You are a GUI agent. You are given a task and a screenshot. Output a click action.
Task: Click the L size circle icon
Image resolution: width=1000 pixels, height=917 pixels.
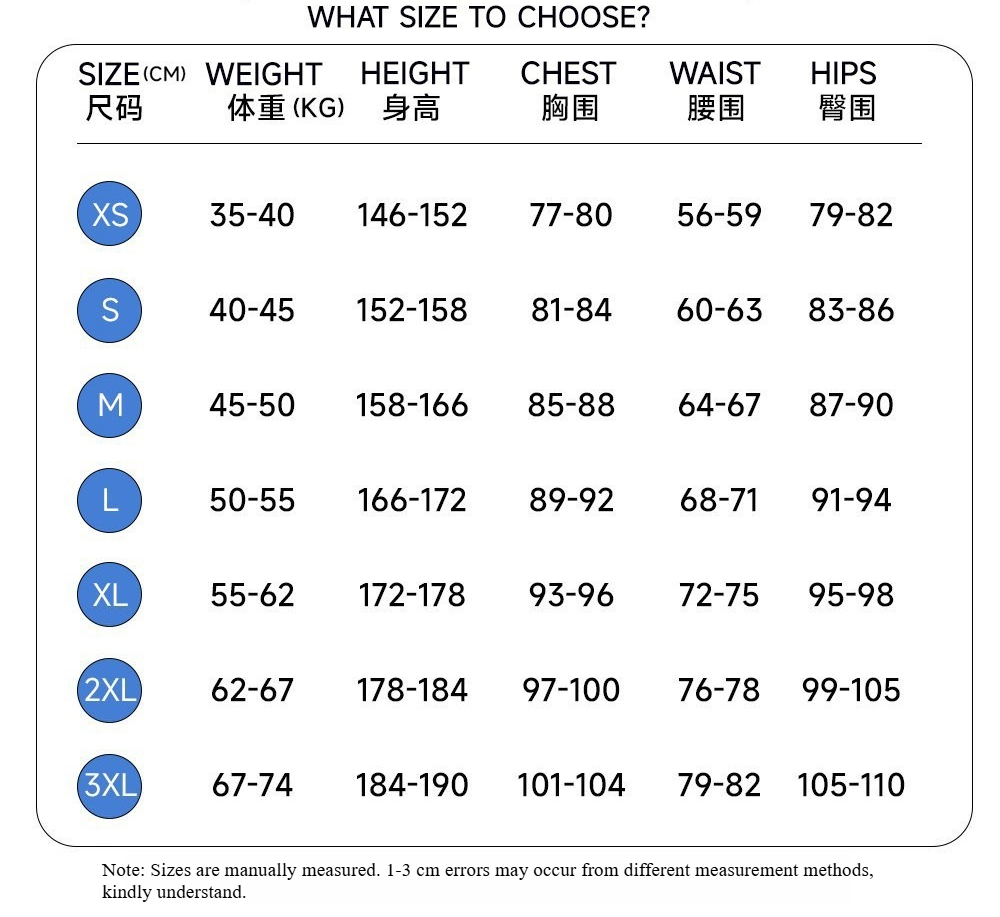(109, 500)
